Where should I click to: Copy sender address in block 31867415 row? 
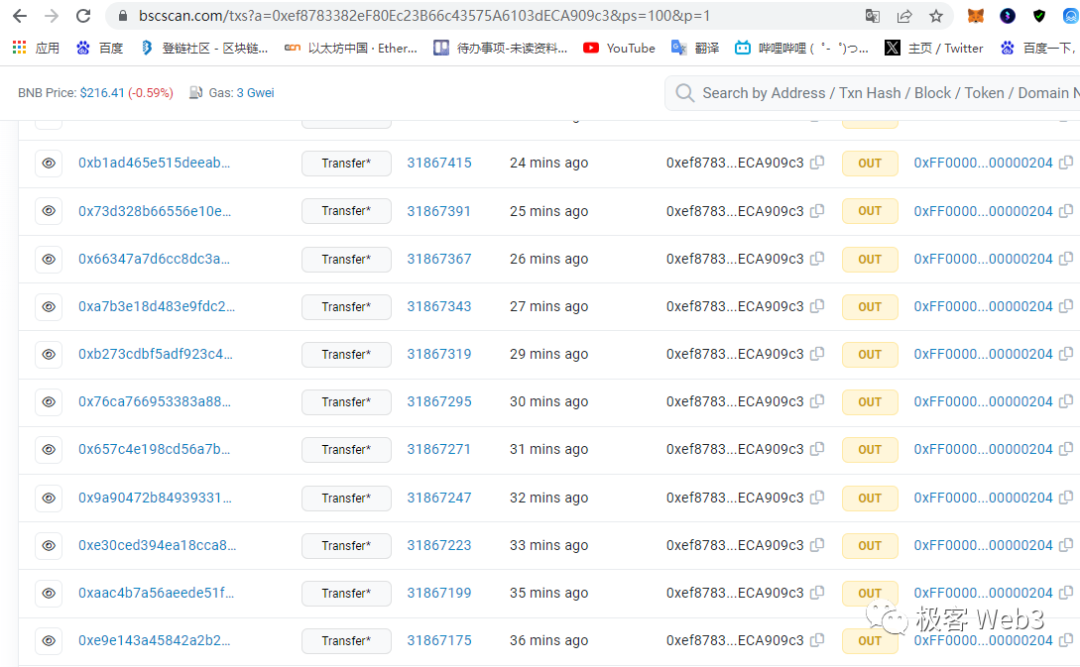tap(817, 163)
